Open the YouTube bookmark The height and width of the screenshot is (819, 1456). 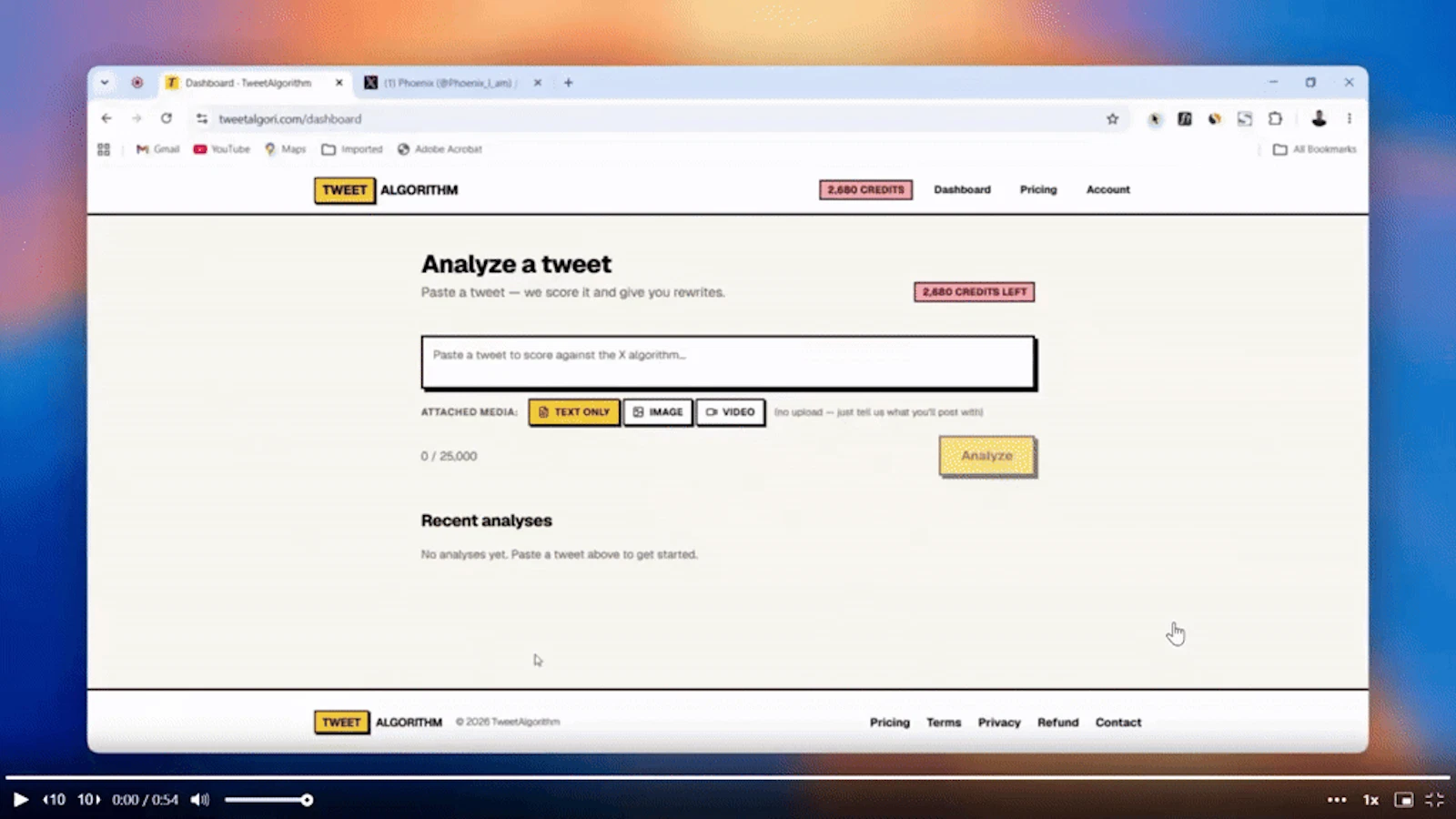(221, 149)
